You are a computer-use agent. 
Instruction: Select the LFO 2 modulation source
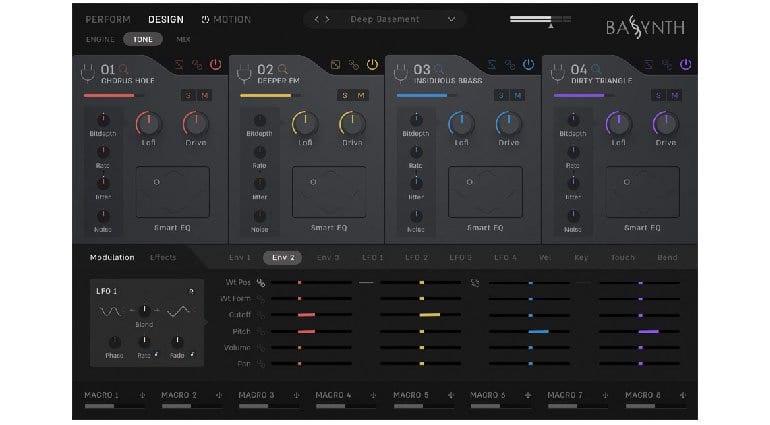[x=416, y=257]
